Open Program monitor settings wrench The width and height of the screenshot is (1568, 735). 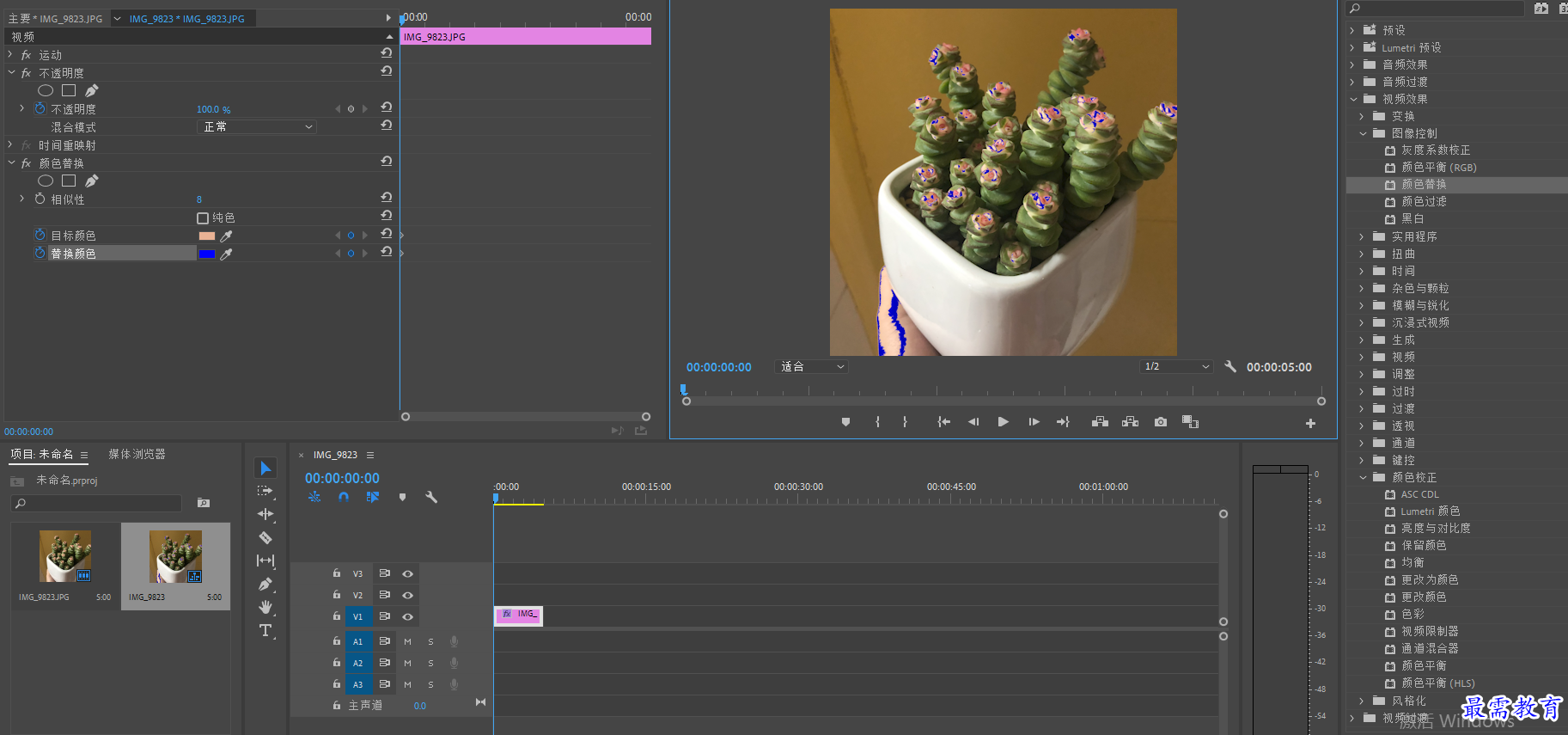1230,366
